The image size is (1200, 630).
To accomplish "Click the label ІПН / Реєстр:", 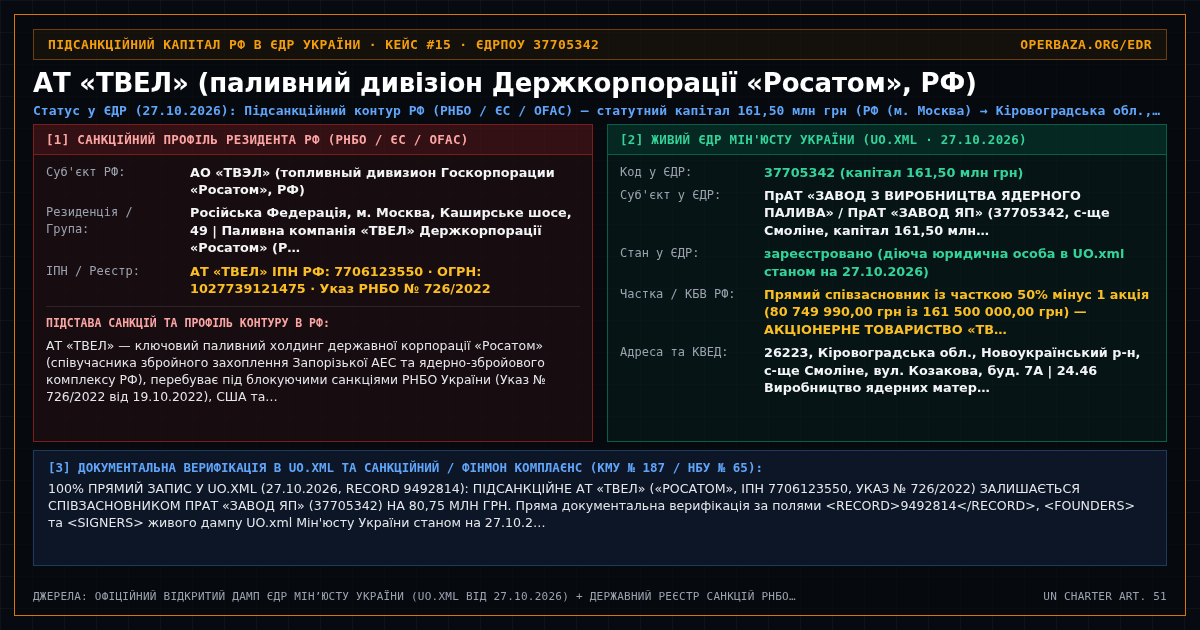I will (x=93, y=271).
